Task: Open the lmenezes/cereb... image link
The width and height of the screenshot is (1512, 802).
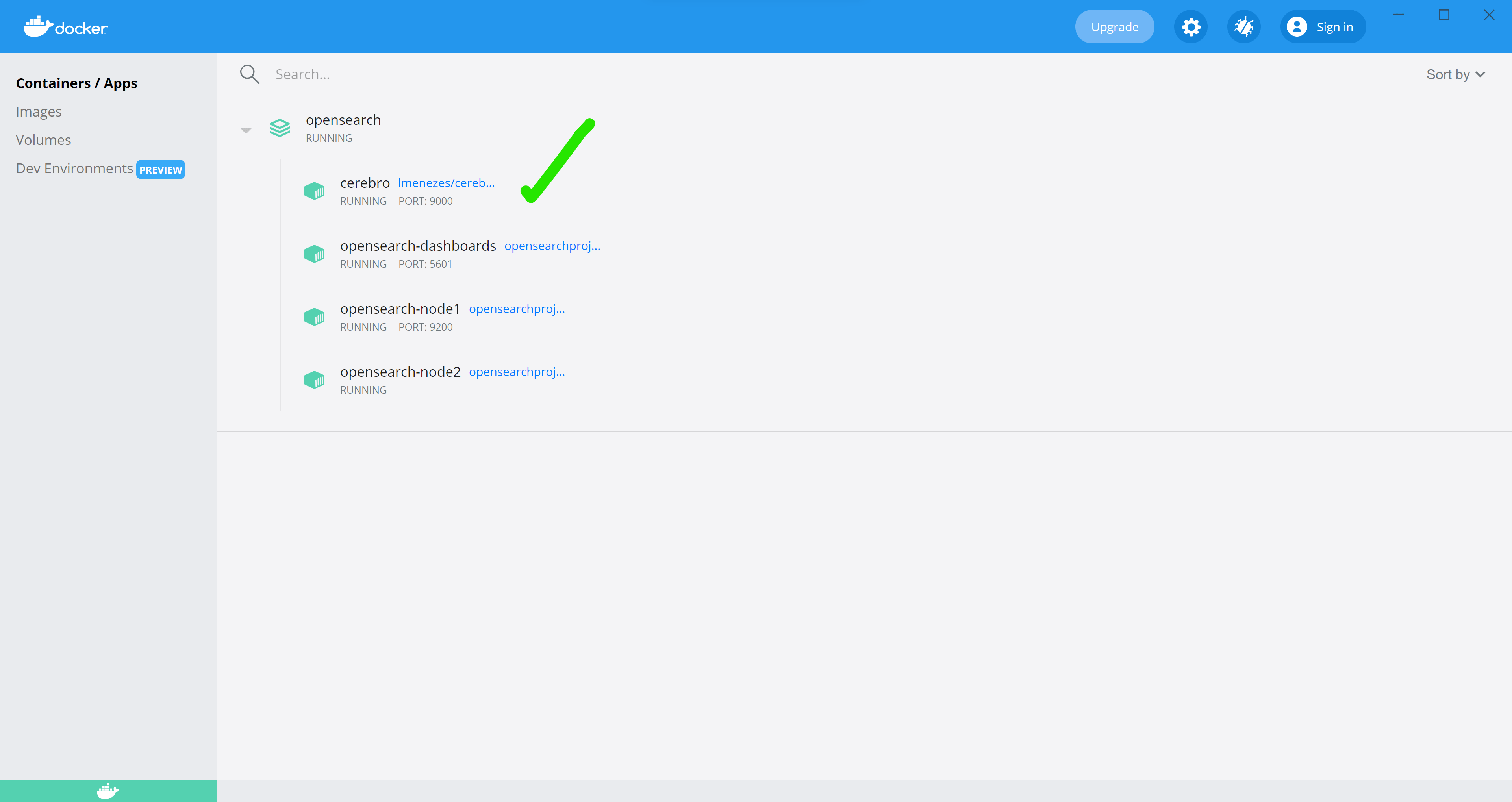Action: 446,183
